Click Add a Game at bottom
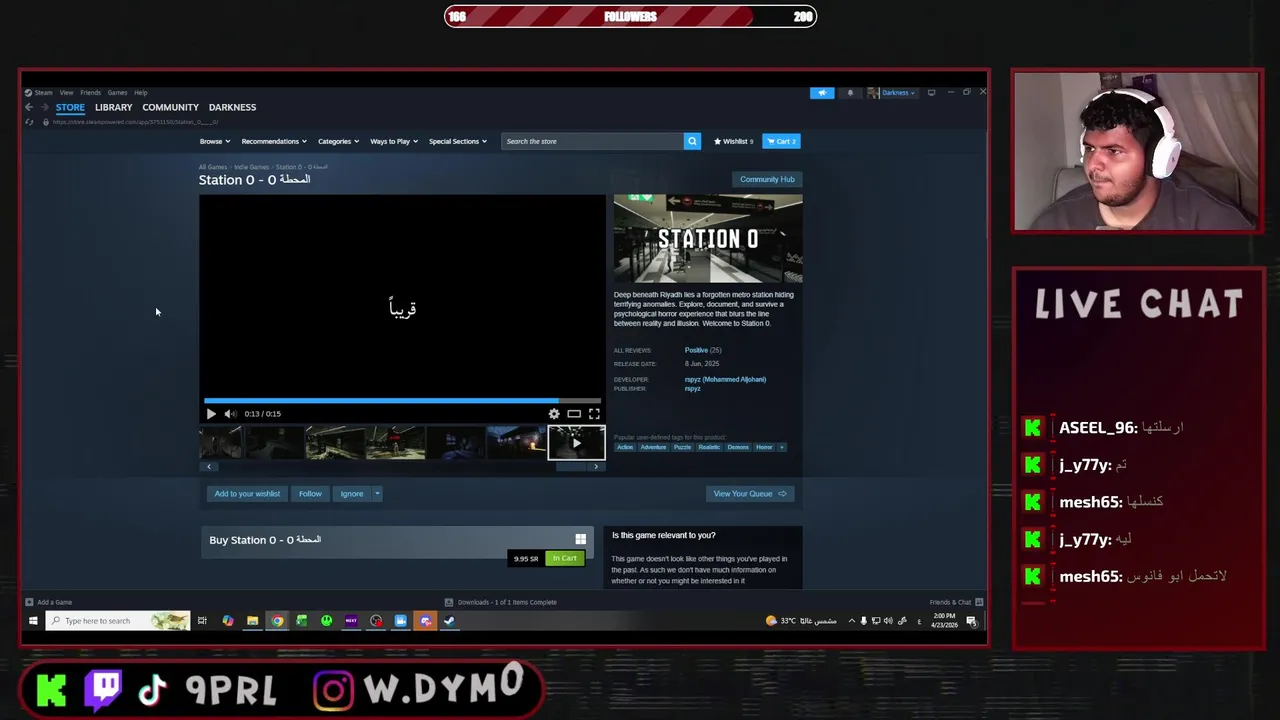Screen dimensions: 1280x720 point(48,602)
